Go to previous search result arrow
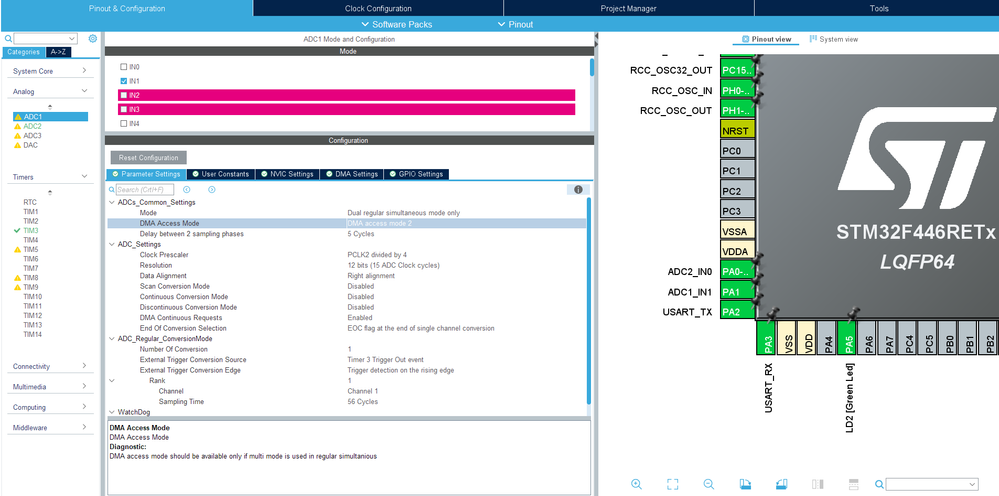The height and width of the screenshot is (496, 999). click(187, 190)
